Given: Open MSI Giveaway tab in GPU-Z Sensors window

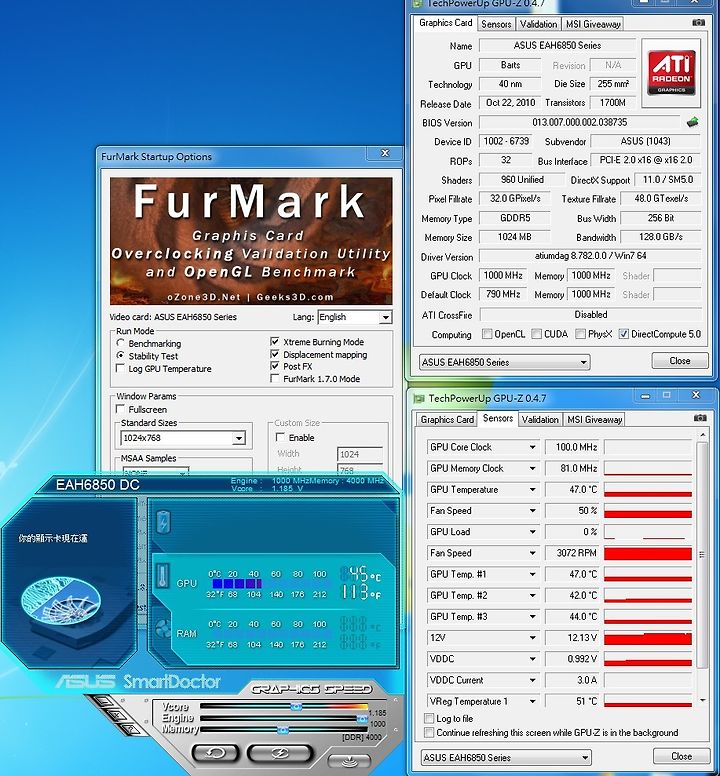Looking at the screenshot, I should (594, 420).
